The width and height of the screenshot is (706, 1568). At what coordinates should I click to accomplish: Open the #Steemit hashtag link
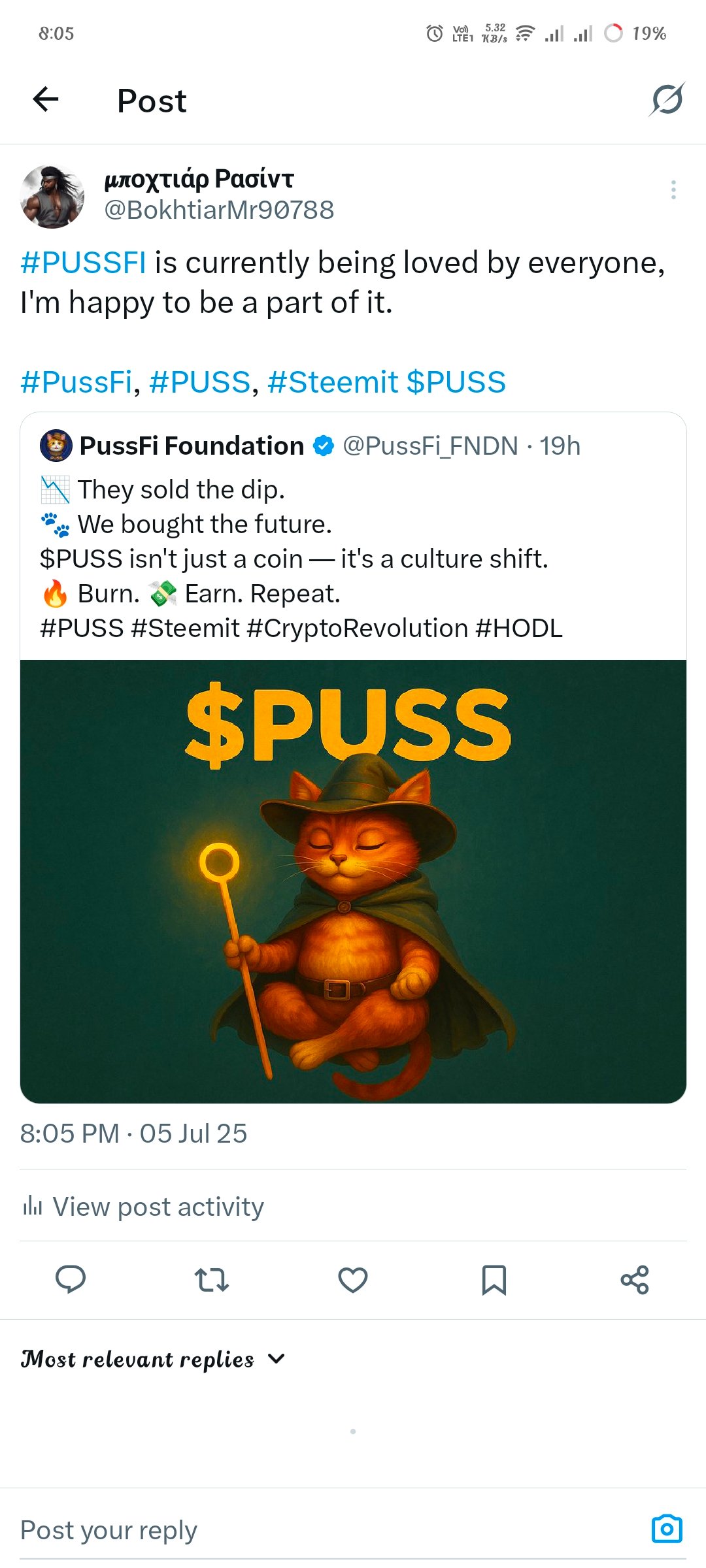click(x=333, y=382)
